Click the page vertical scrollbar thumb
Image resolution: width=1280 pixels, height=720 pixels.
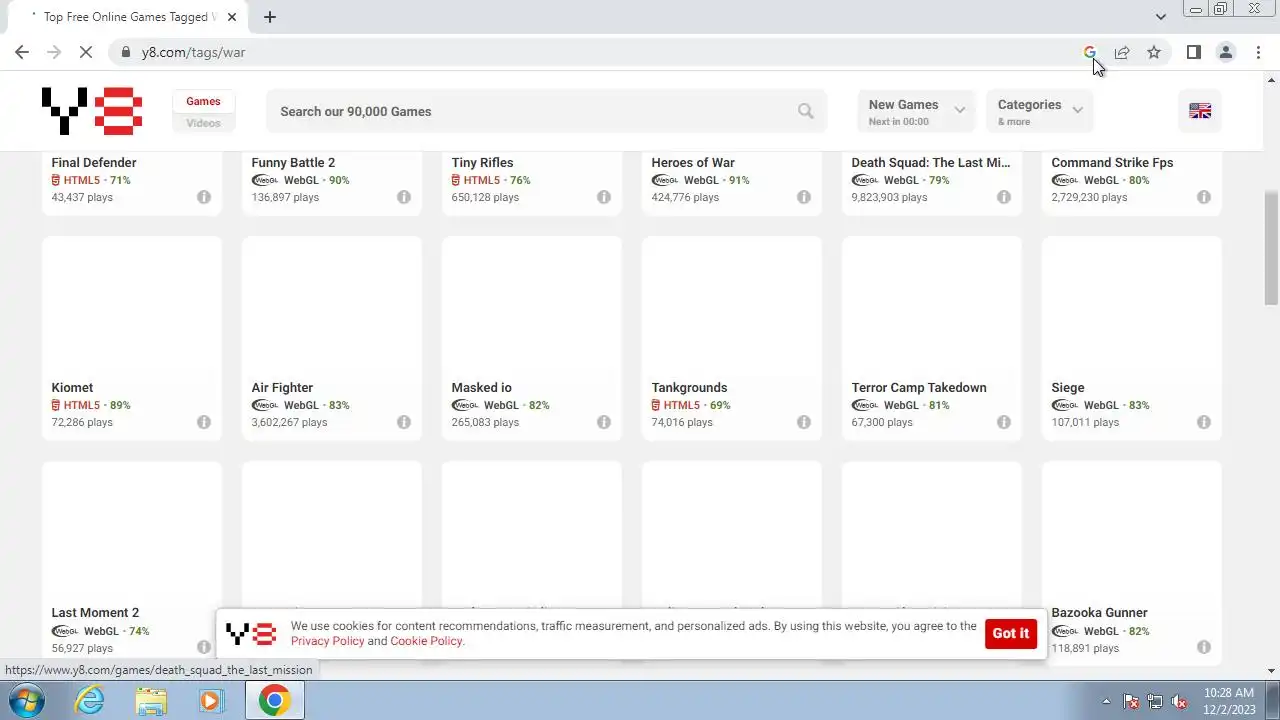[1272, 248]
